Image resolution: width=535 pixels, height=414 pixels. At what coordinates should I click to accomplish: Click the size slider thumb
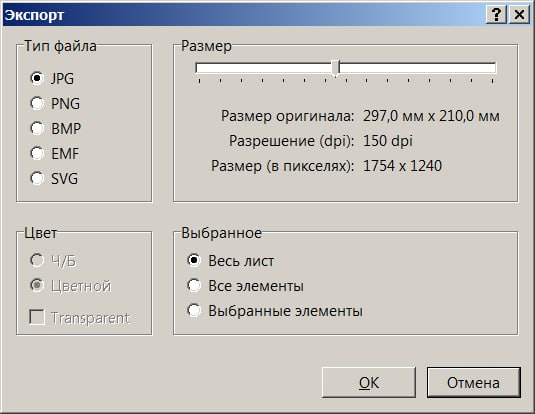click(336, 68)
